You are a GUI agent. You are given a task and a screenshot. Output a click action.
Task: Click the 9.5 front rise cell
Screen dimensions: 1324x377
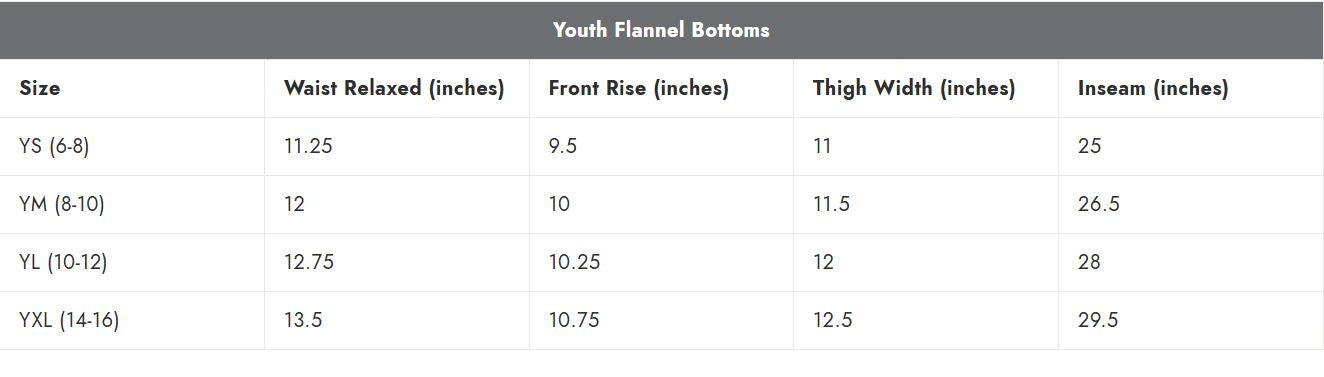[x=563, y=146]
